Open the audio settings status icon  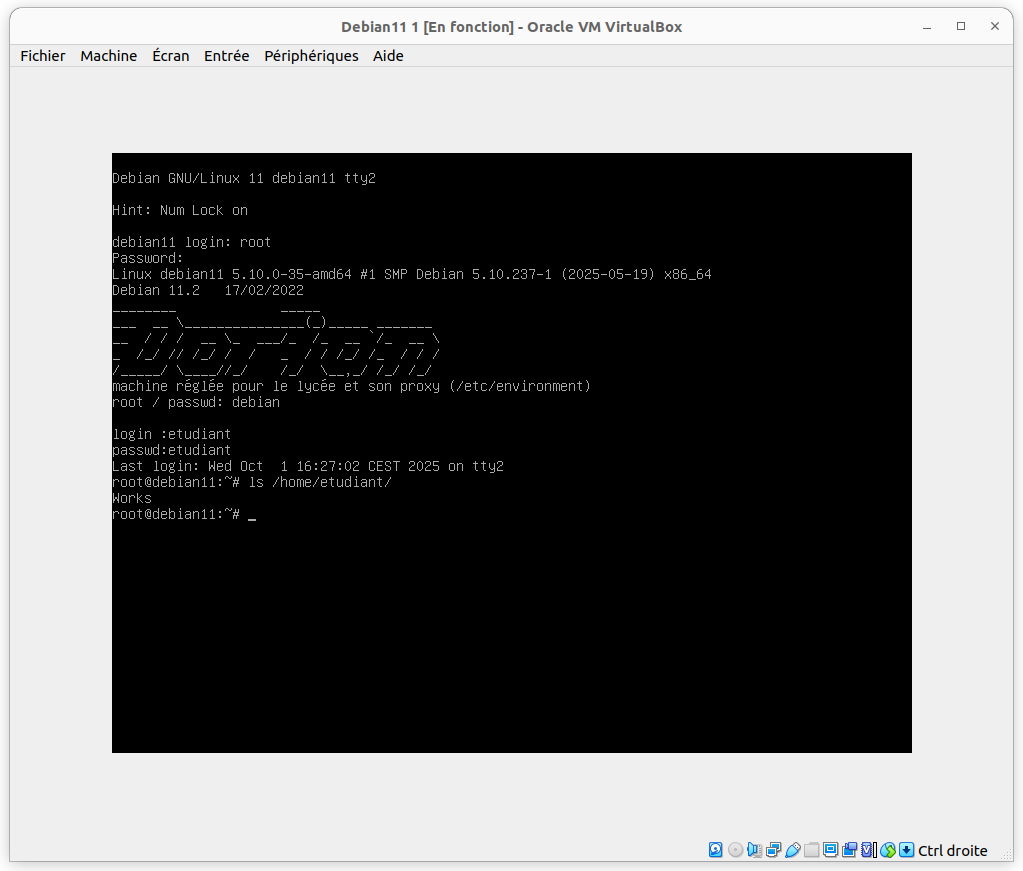(x=754, y=850)
